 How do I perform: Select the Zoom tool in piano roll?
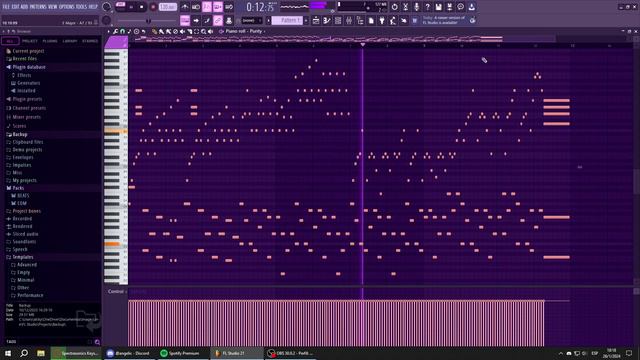[x=203, y=31]
